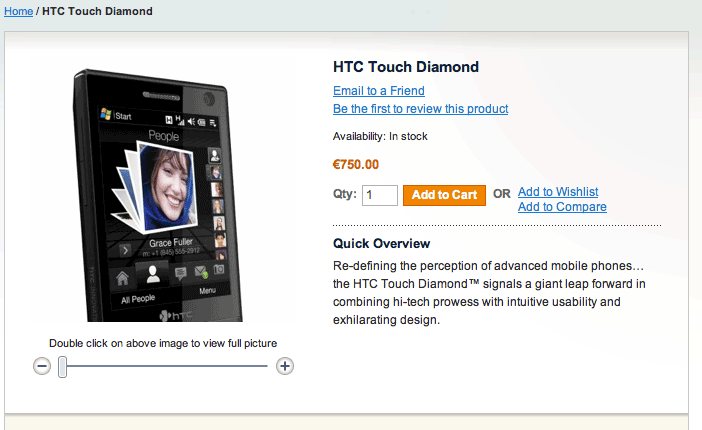The width and height of the screenshot is (702, 430).
Task: Click the person contact icon on phone screen
Action: pos(153,274)
